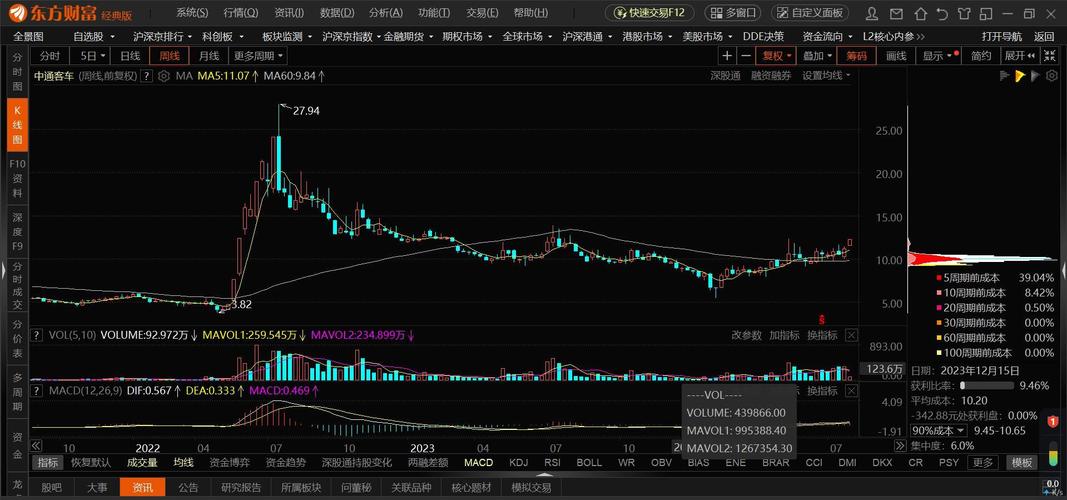
Task: Toggle 简约 simplified view
Action: 981,56
